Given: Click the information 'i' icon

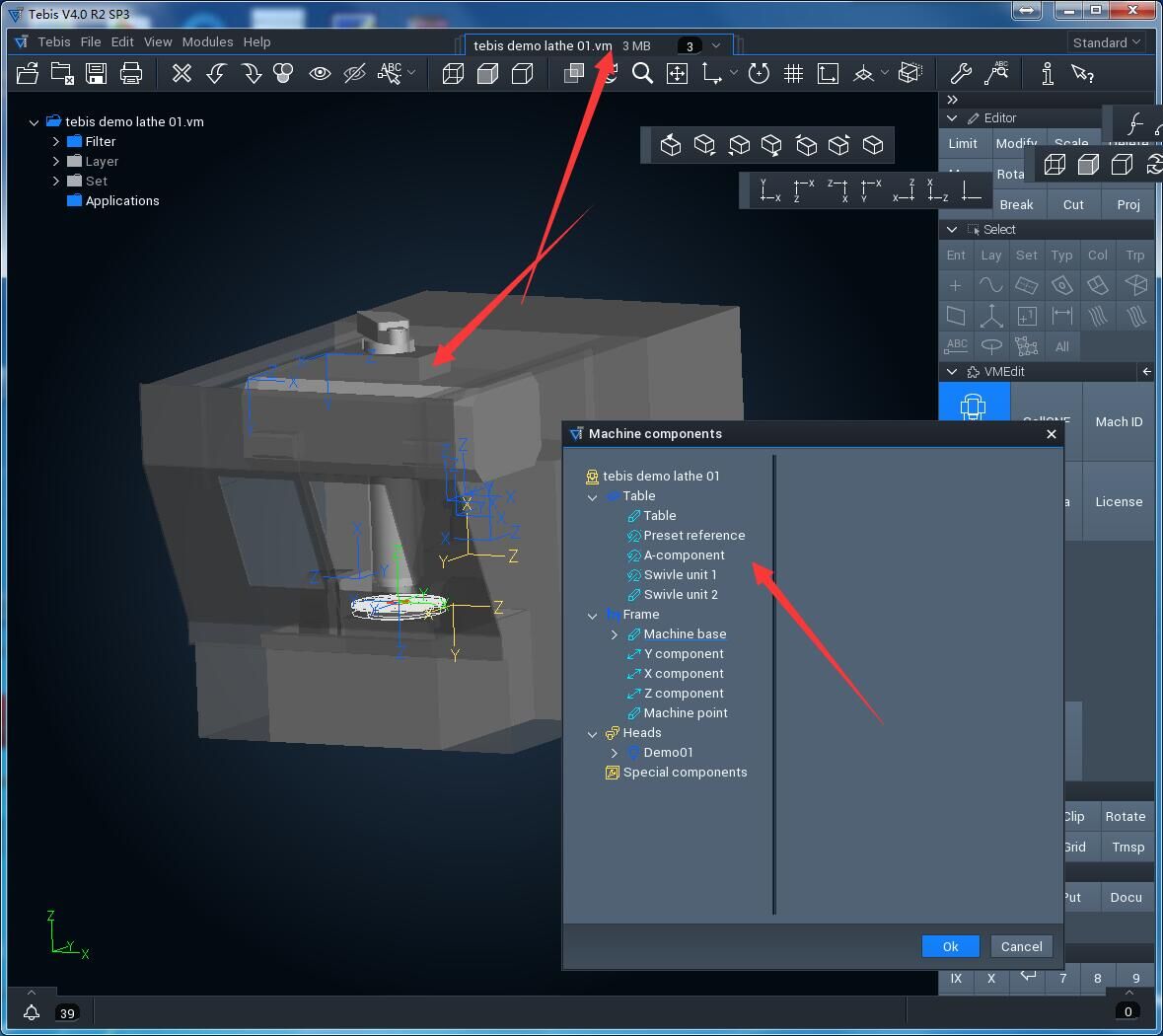Looking at the screenshot, I should pyautogui.click(x=1048, y=73).
